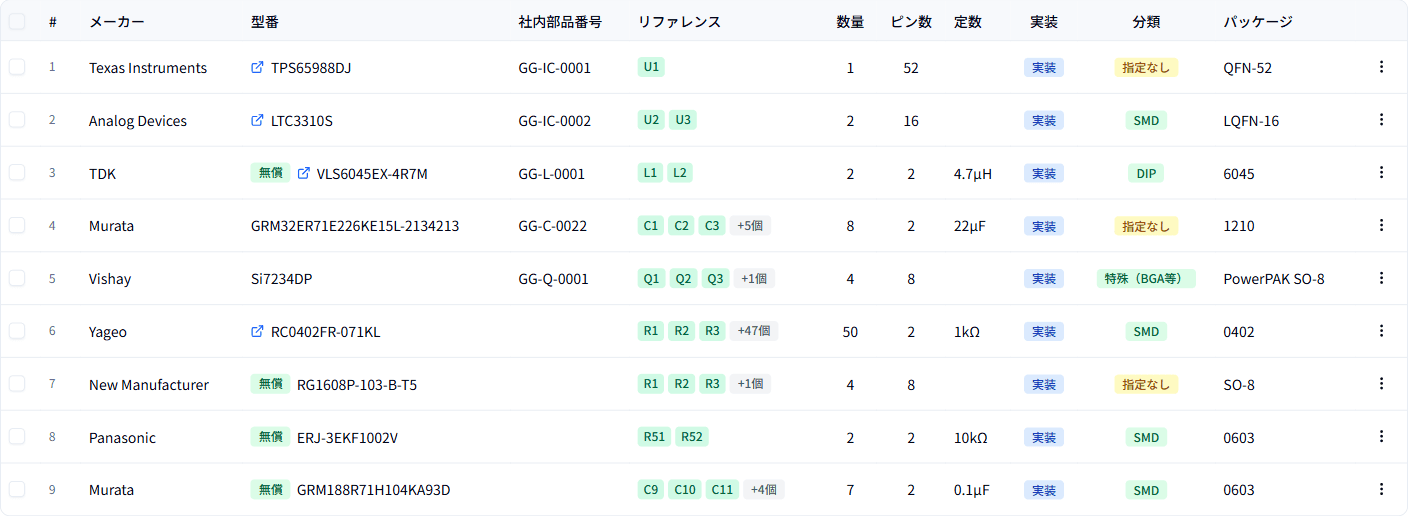The image size is (1408, 516).
Task: Click the U1 reference tag
Action: point(651,67)
